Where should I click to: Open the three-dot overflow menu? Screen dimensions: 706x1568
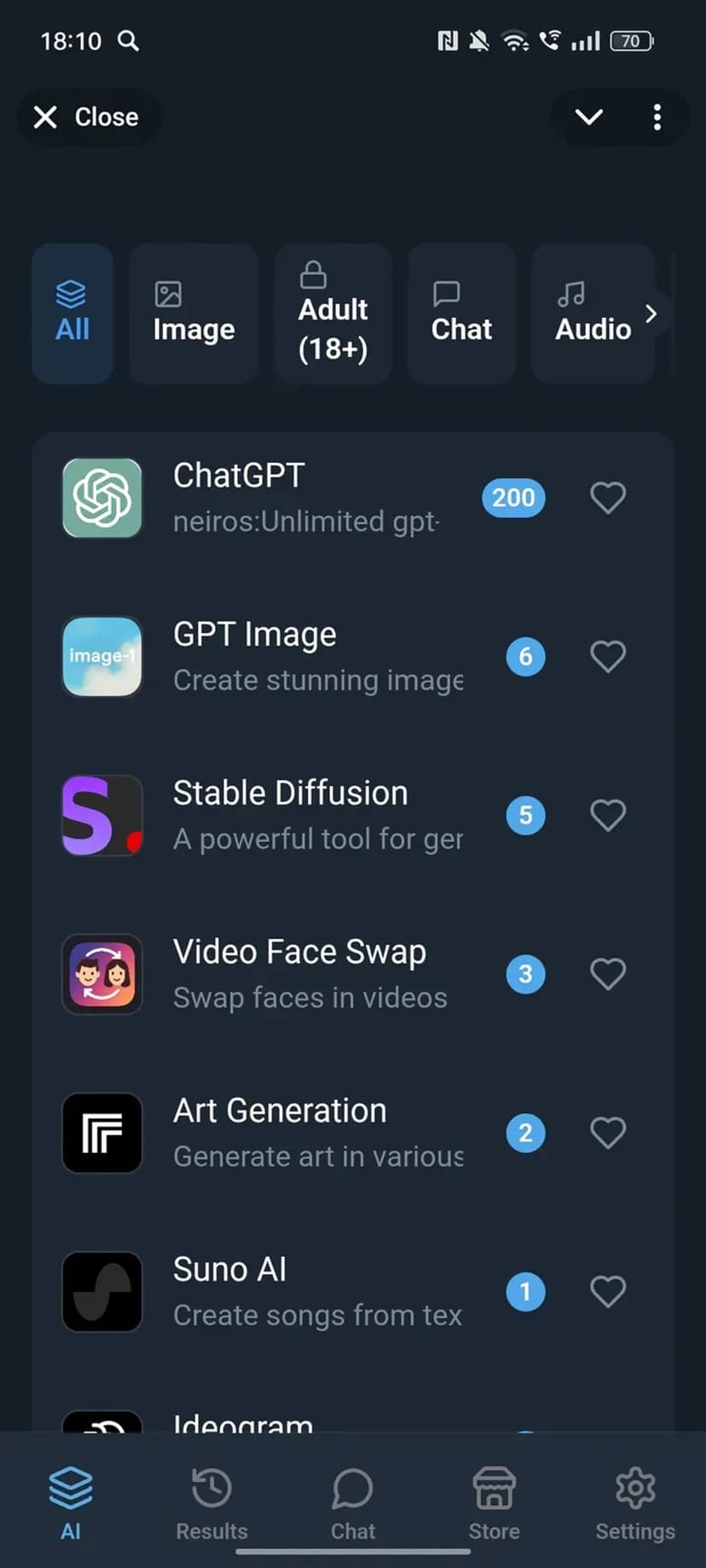click(x=657, y=117)
